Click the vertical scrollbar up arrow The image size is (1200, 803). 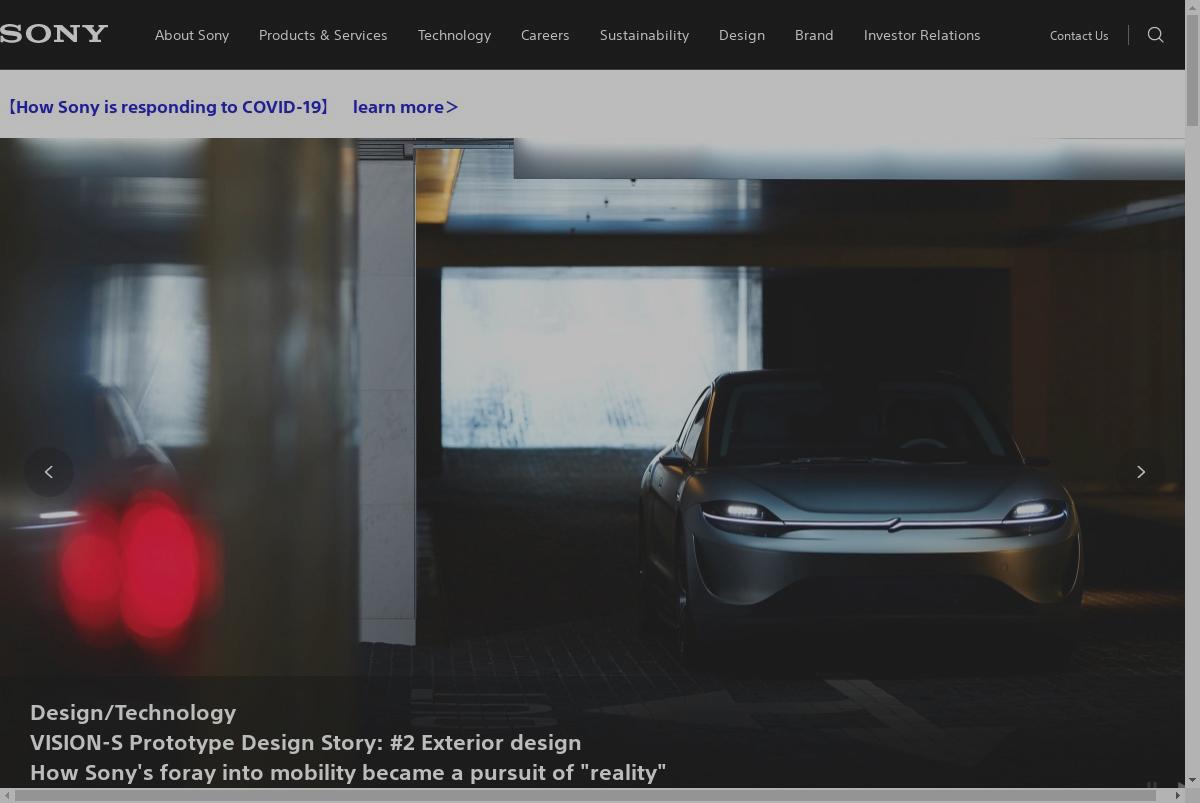click(x=1192, y=6)
